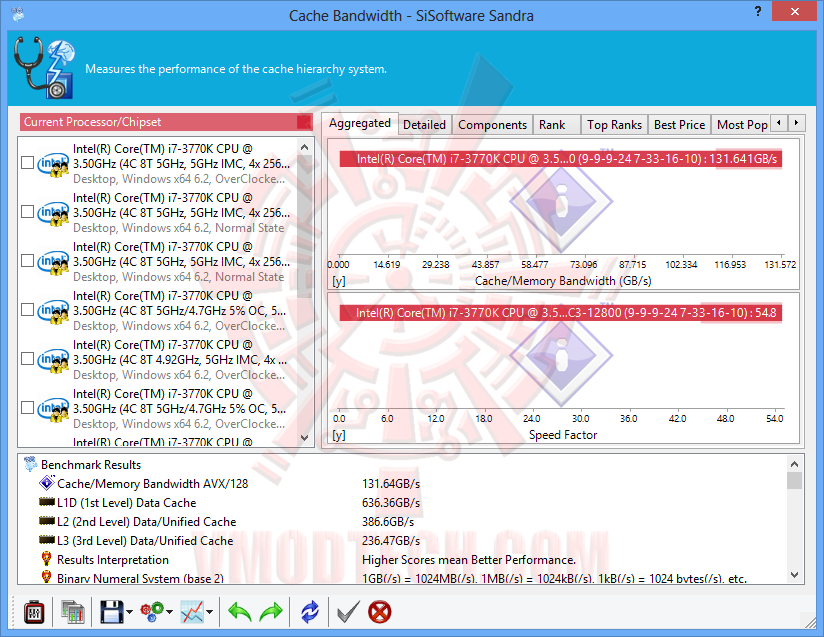Click the Sandra app icon in title bar
This screenshot has height=637, width=824.
17,14
